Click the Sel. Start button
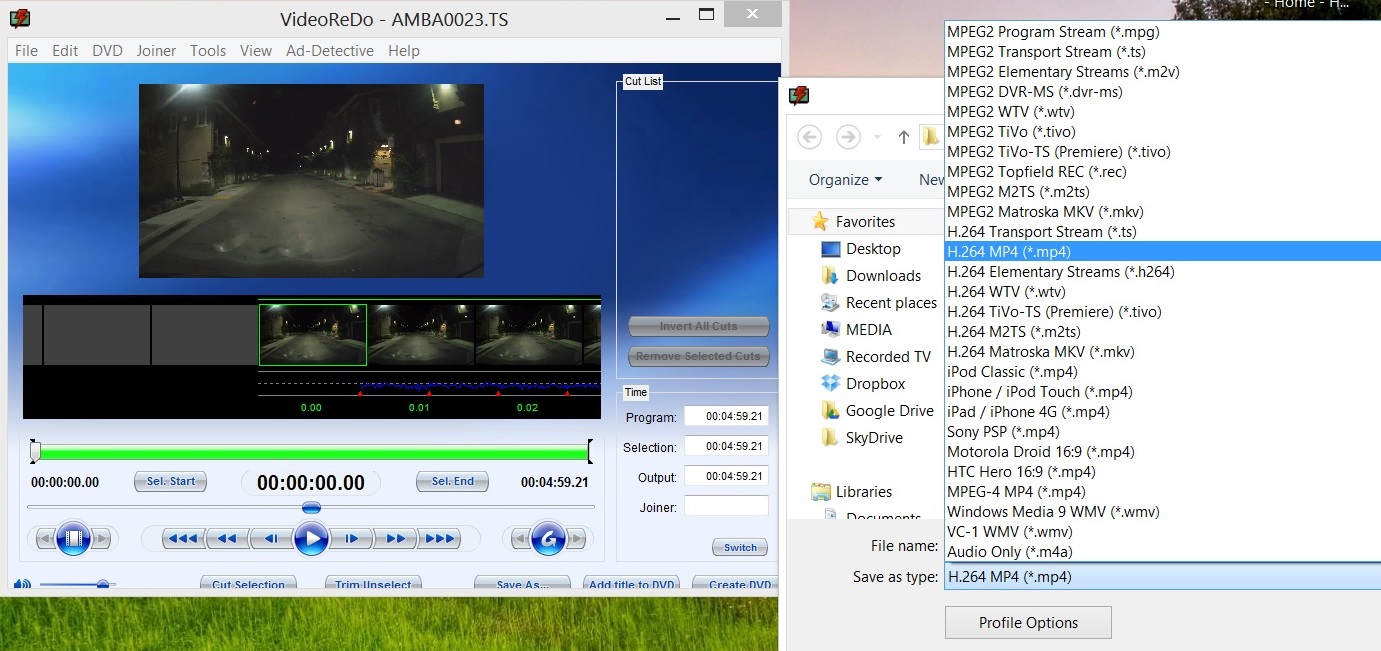The height and width of the screenshot is (651, 1381). [170, 481]
